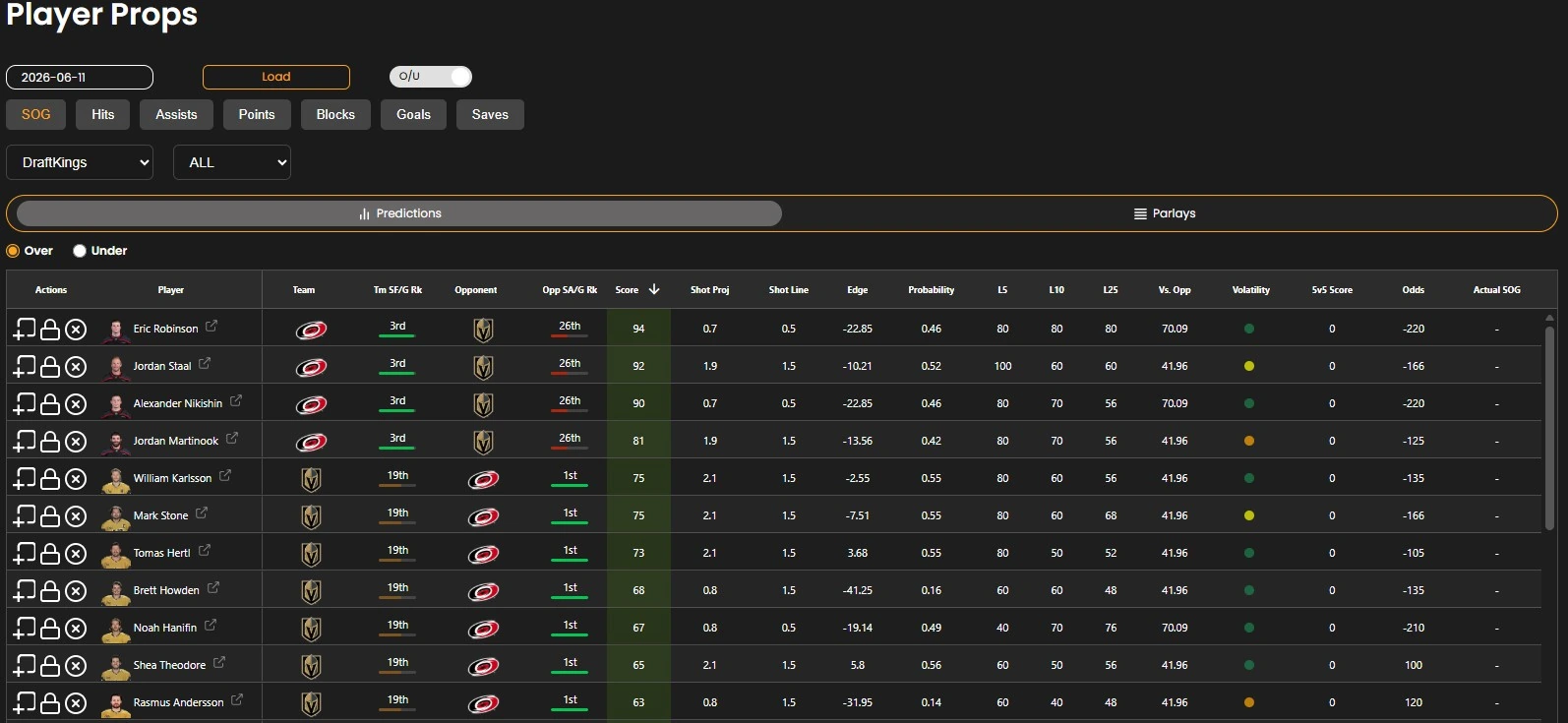The width and height of the screenshot is (1568, 723).
Task: Remove Brett Howden with the X icon
Action: click(76, 591)
